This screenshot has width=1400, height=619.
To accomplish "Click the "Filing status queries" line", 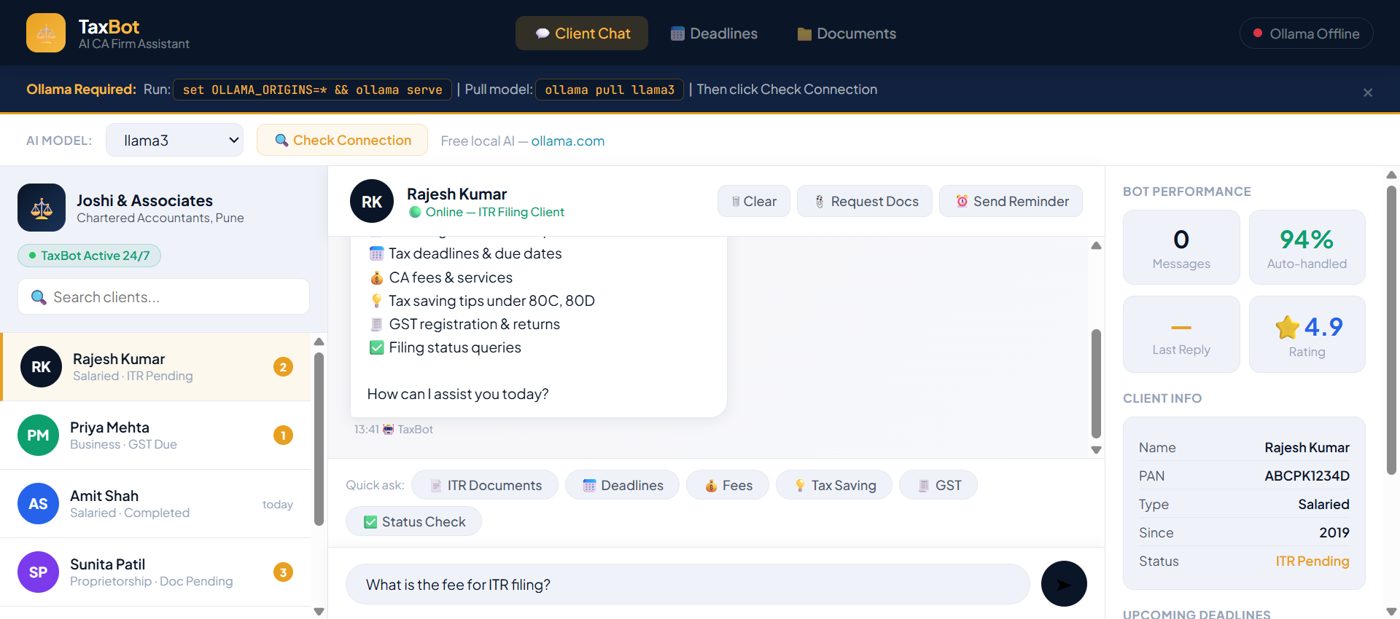I will tap(444, 348).
